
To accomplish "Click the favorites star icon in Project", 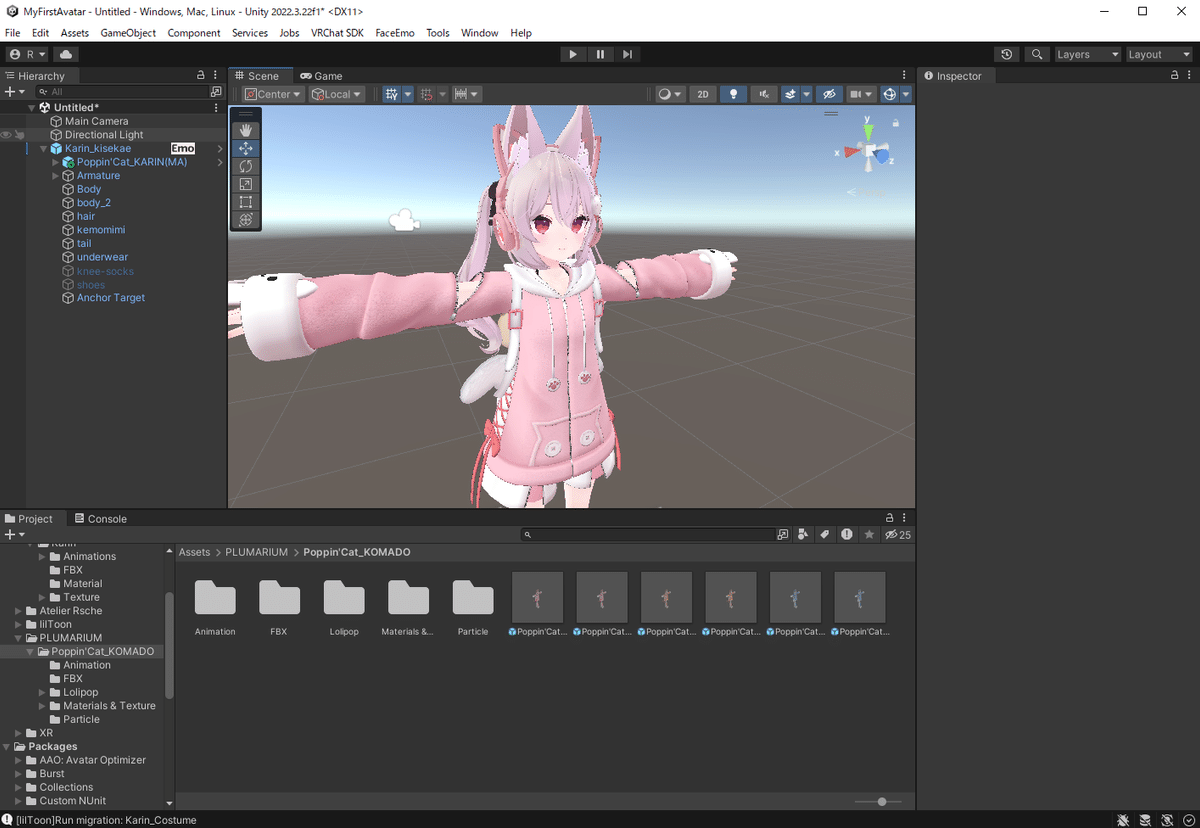I will coord(869,535).
